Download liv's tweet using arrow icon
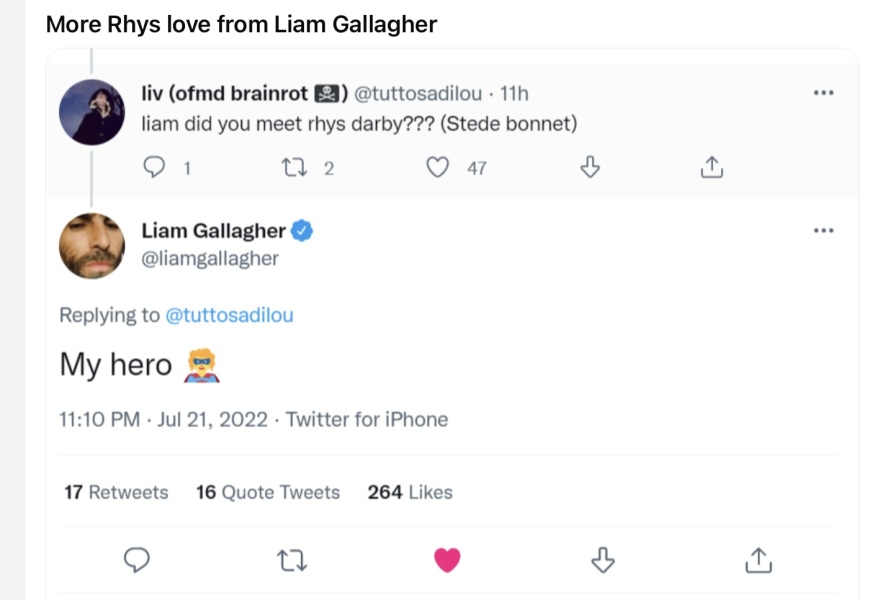The height and width of the screenshot is (600, 875). (x=590, y=168)
